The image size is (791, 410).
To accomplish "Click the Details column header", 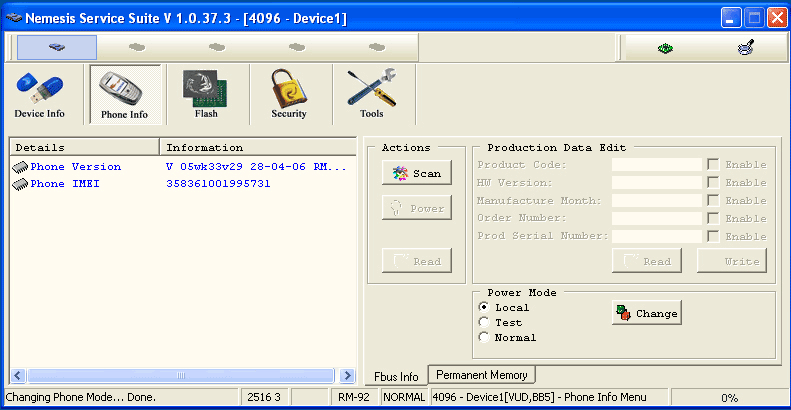I will [x=84, y=147].
